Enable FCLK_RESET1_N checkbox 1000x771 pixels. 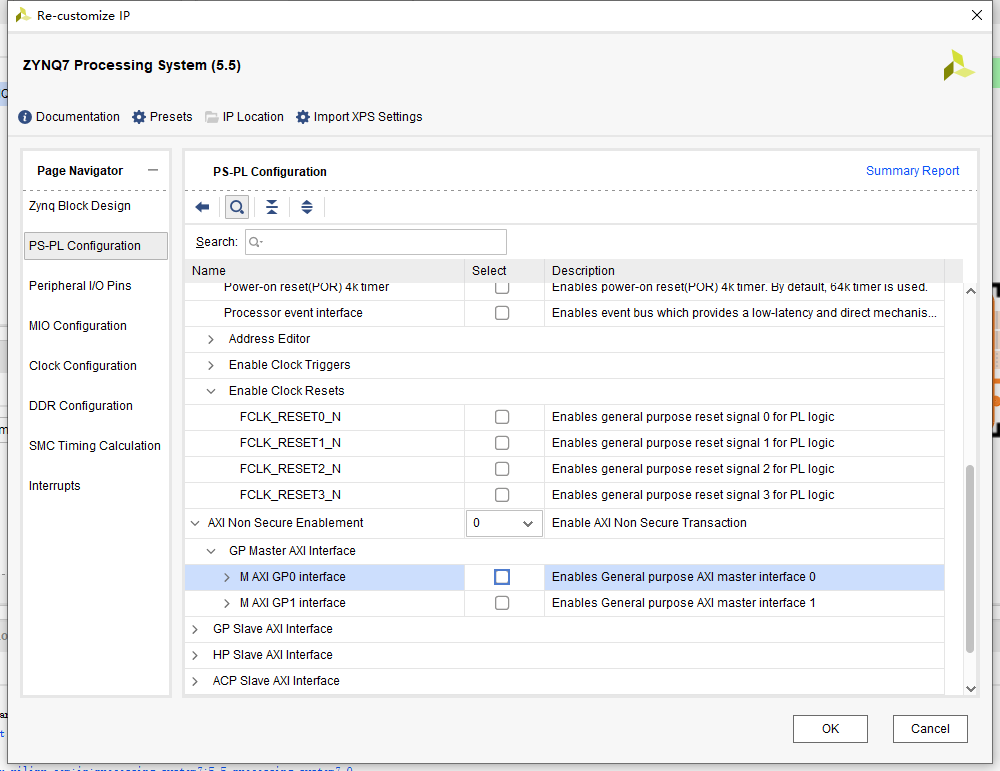(x=502, y=443)
